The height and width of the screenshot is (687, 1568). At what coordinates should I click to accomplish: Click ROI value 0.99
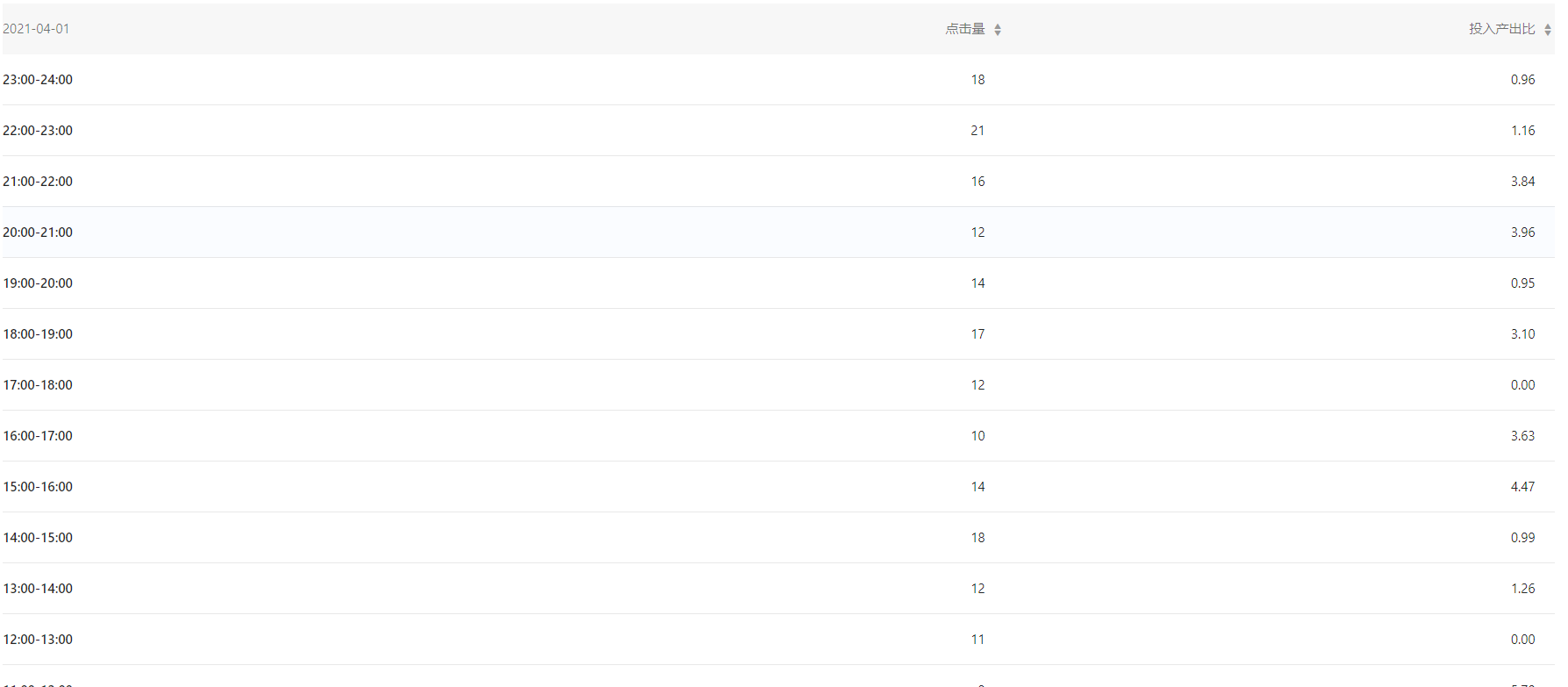pyautogui.click(x=1522, y=538)
